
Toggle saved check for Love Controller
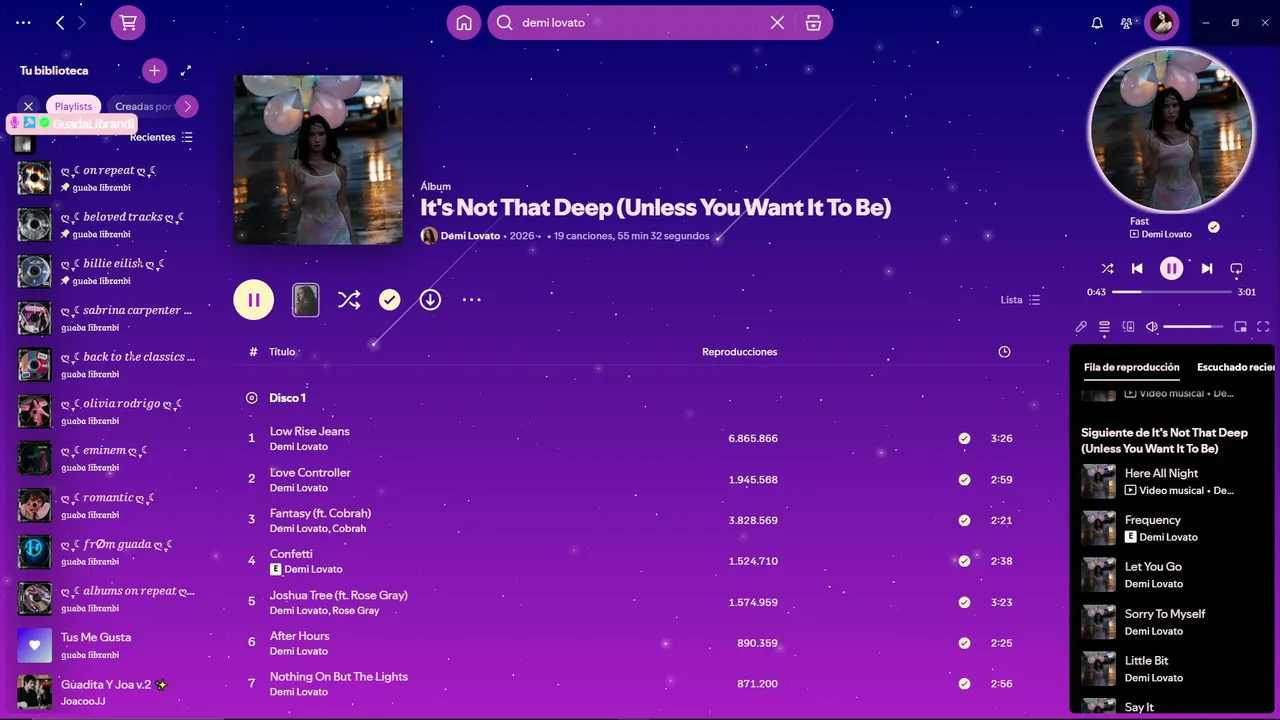(x=964, y=479)
